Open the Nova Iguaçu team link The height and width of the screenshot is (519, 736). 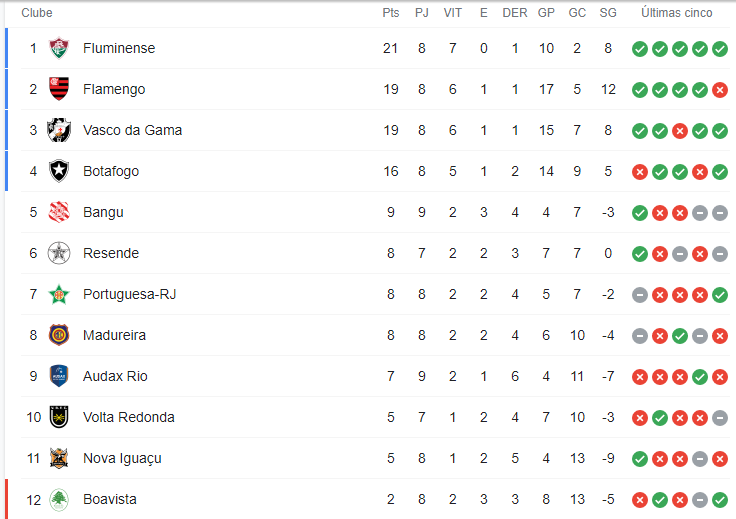tap(122, 458)
